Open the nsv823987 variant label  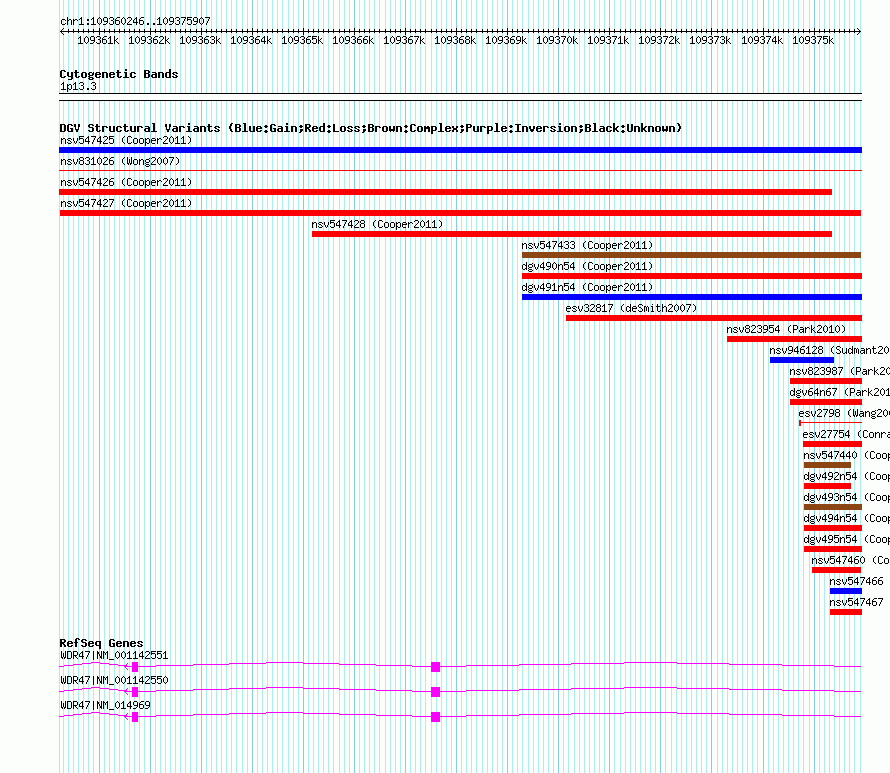click(x=839, y=371)
